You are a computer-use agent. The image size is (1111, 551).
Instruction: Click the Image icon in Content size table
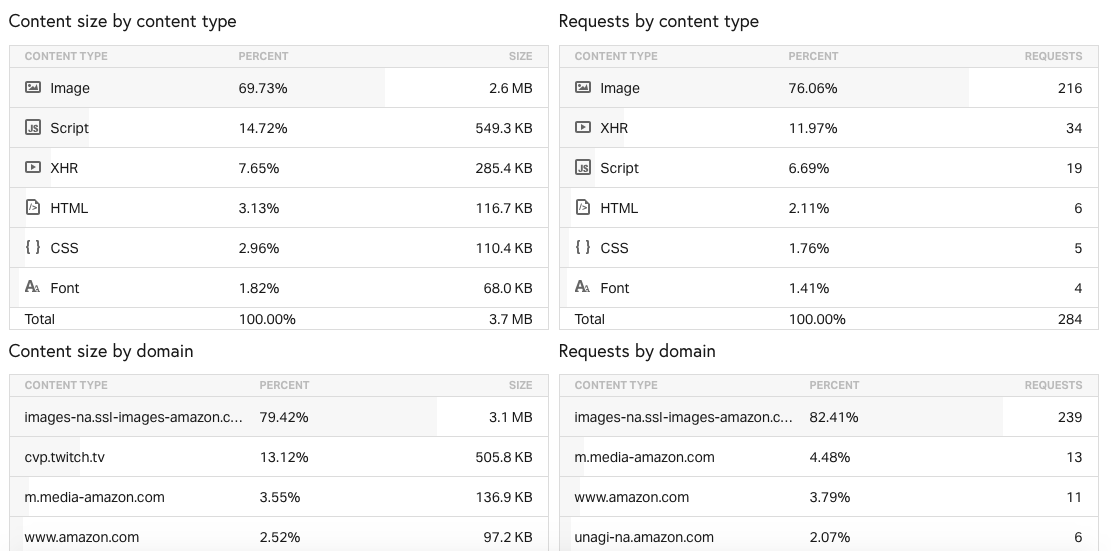click(x=33, y=88)
